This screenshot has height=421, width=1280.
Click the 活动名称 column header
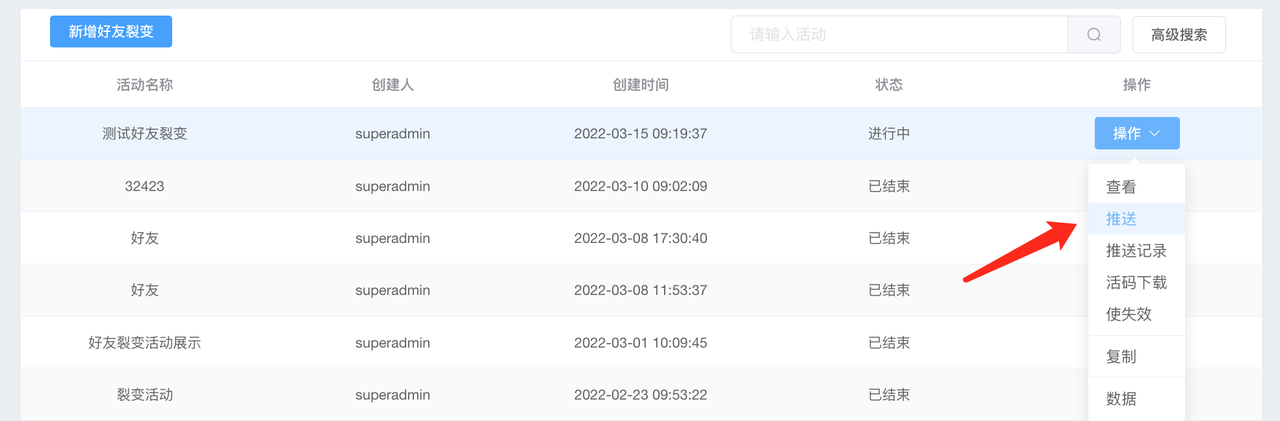pyautogui.click(x=145, y=85)
